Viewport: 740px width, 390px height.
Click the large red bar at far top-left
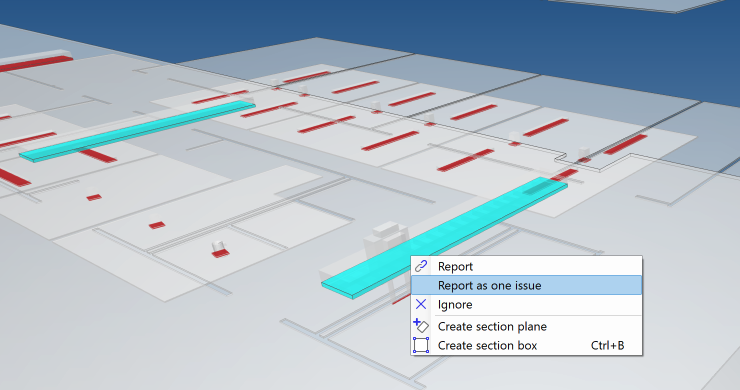coord(35,63)
